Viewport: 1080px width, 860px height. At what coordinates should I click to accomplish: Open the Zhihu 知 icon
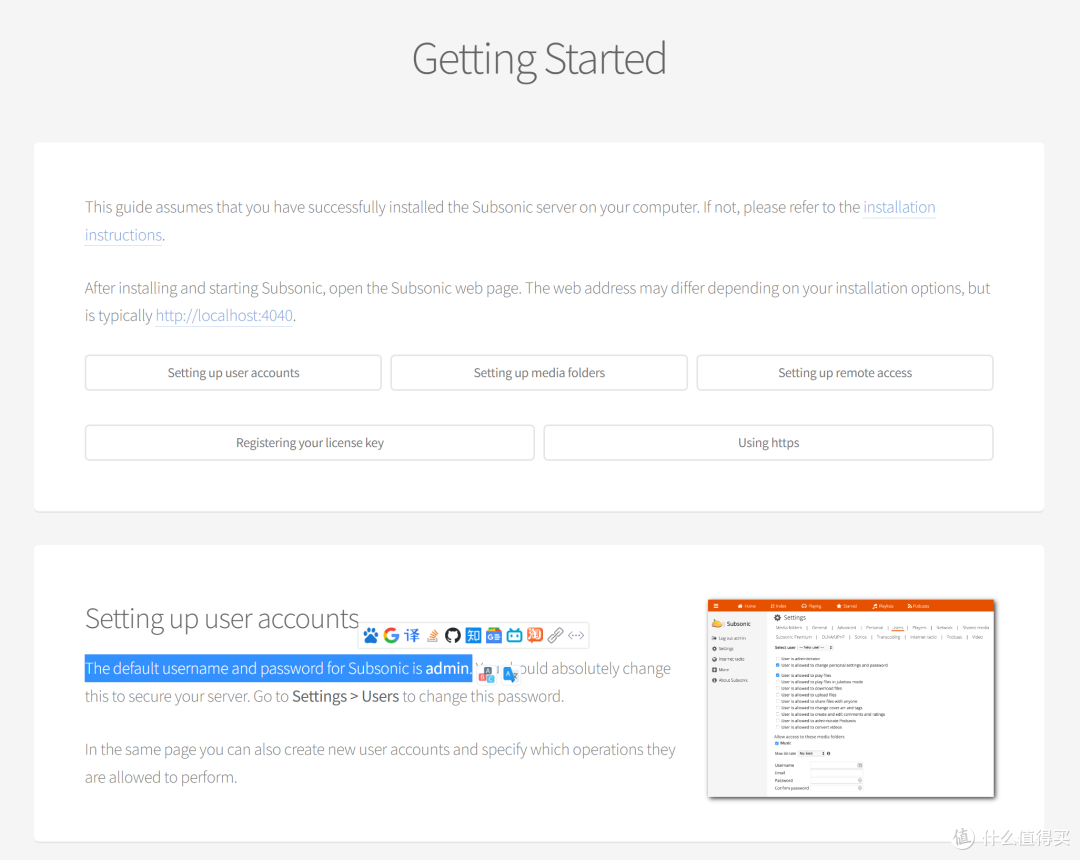pos(473,635)
